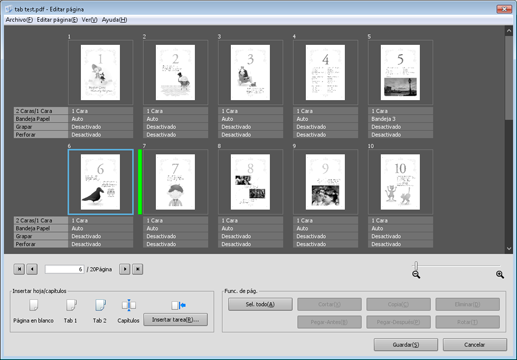Click Guardar to save changes
Screen dimensions: 517x360
[406, 345]
